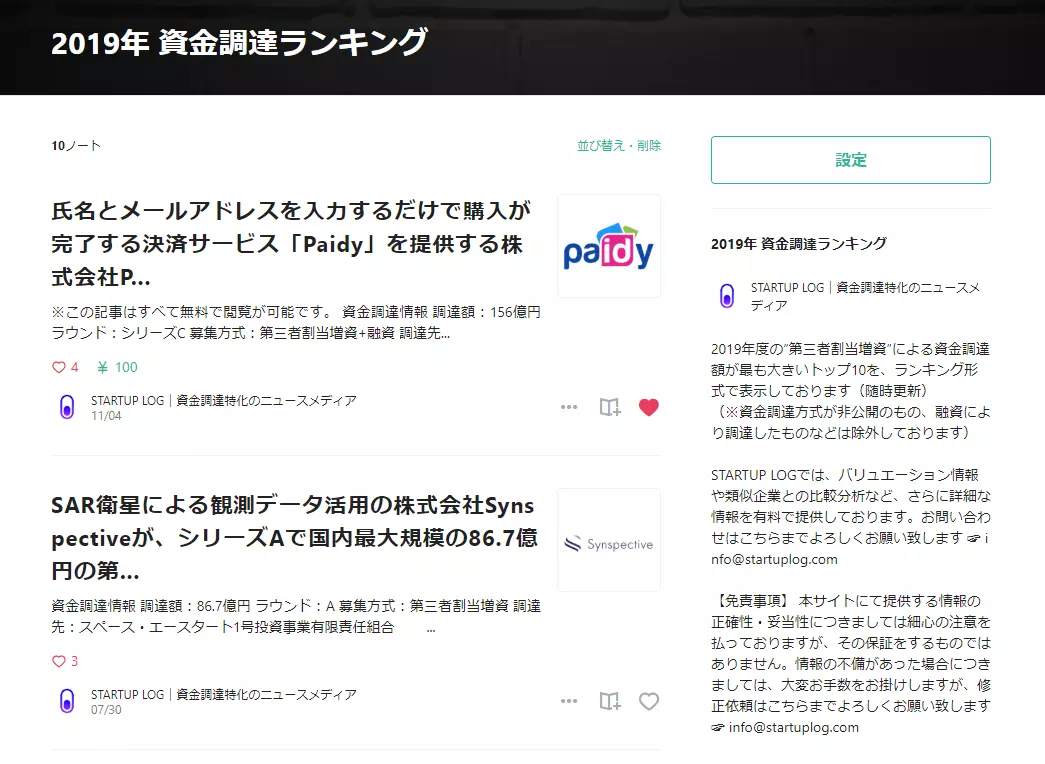Click the 設定 settings button
The height and width of the screenshot is (764, 1045).
click(850, 160)
